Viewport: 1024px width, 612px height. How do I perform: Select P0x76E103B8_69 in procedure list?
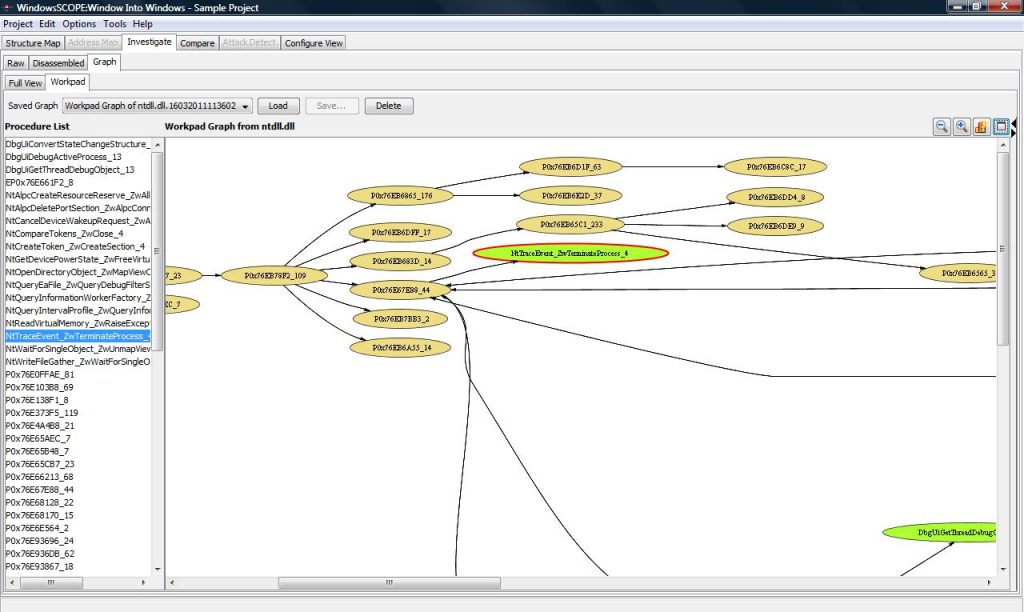point(39,387)
